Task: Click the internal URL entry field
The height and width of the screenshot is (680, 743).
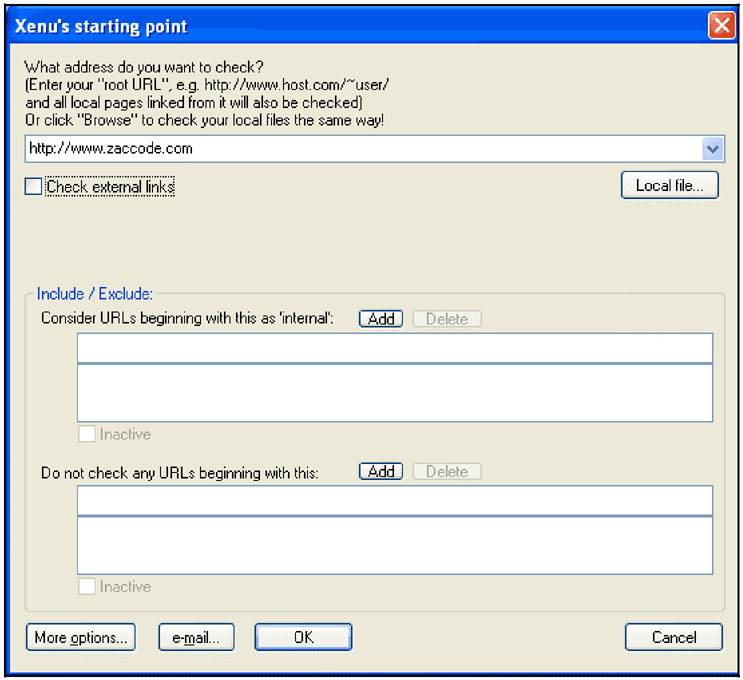Action: [395, 348]
